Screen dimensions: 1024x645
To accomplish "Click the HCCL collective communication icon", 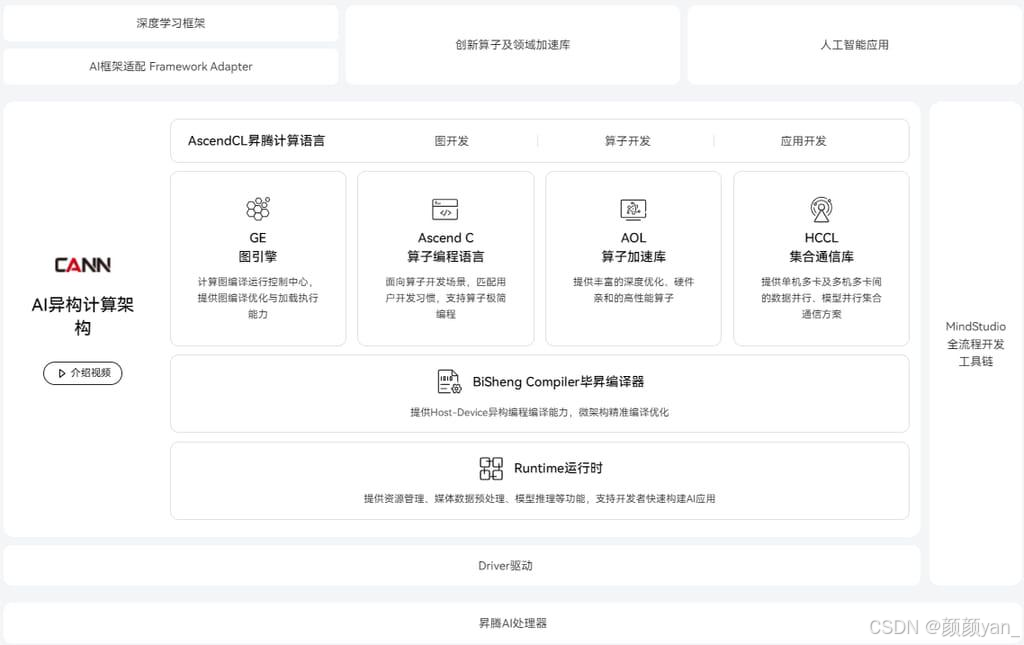I will tap(821, 209).
